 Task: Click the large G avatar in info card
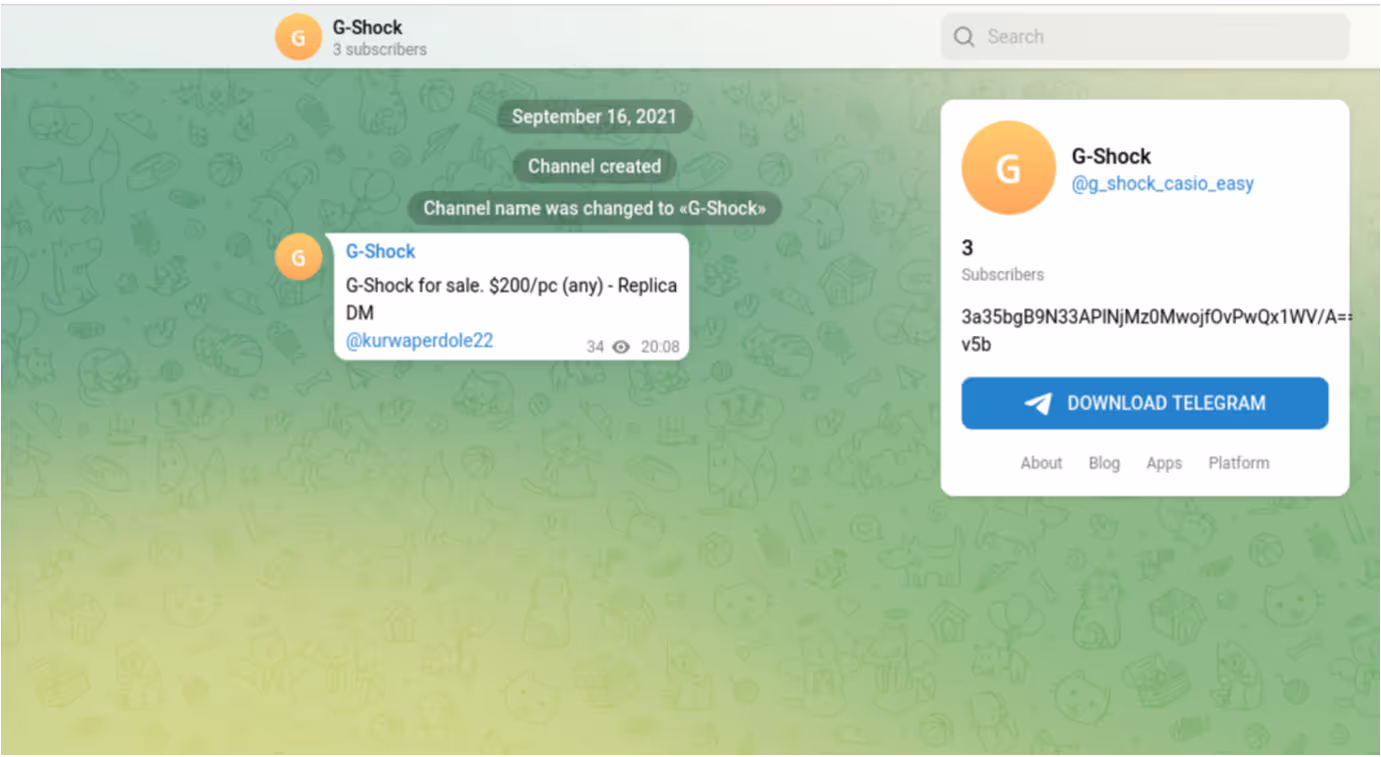(x=1008, y=168)
